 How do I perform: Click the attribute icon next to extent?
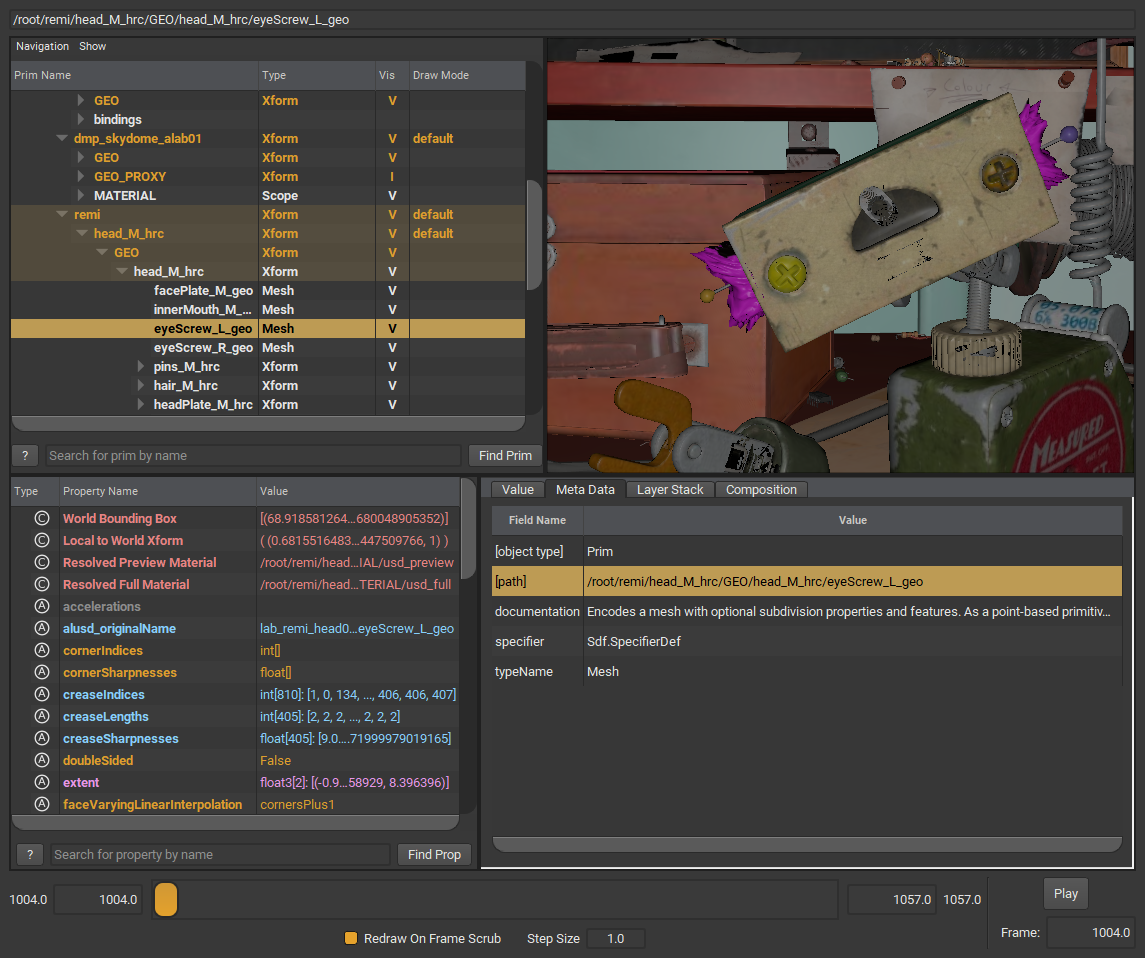pyautogui.click(x=42, y=782)
